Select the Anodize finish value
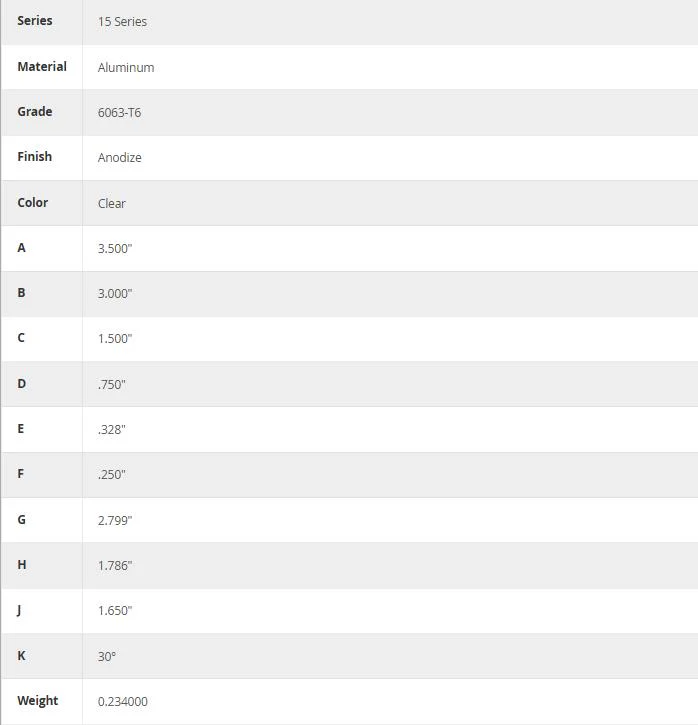Viewport: 698px width, 725px height. tap(119, 158)
